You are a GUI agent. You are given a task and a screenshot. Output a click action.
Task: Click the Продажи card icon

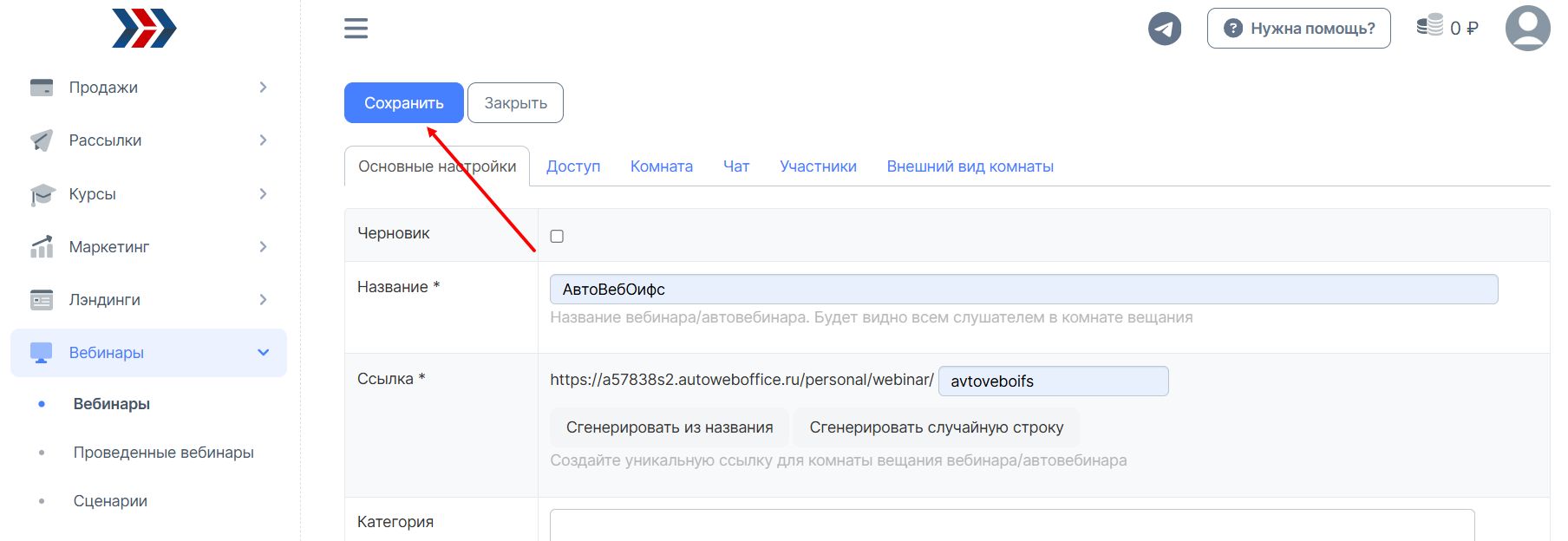coord(42,88)
